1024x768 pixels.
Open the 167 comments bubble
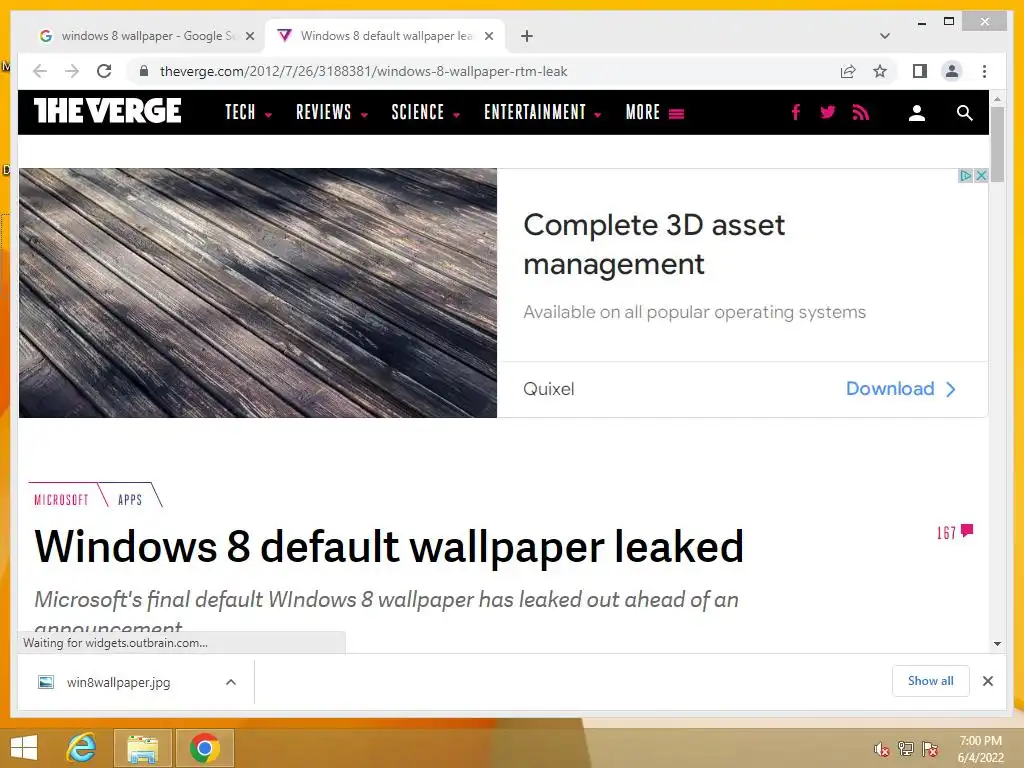pos(955,533)
